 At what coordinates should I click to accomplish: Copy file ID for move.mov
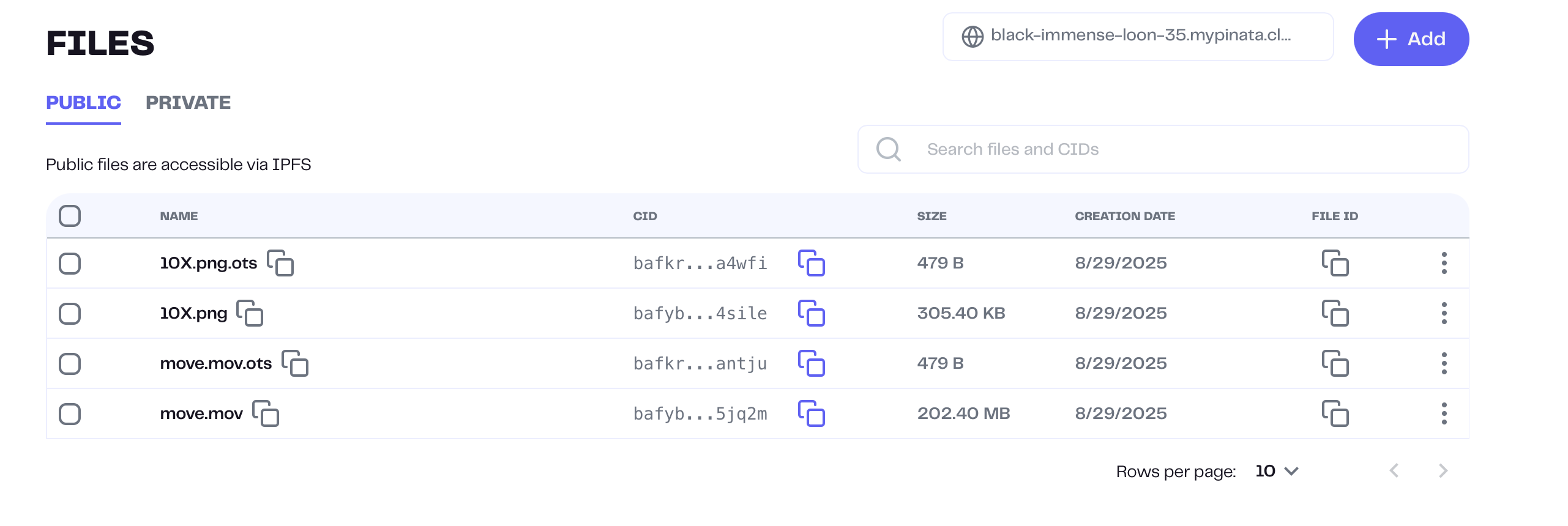[1335, 413]
